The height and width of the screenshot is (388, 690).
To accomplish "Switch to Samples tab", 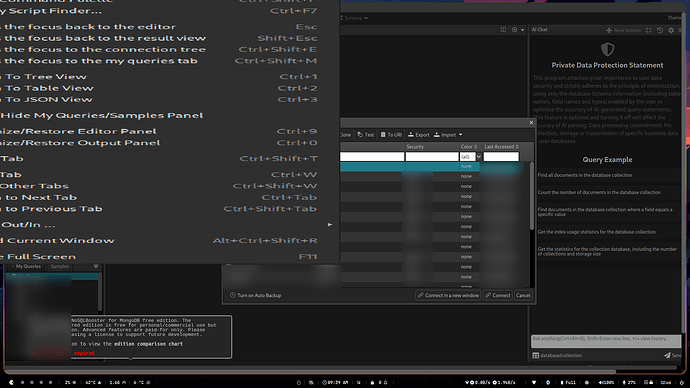I will (60, 267).
